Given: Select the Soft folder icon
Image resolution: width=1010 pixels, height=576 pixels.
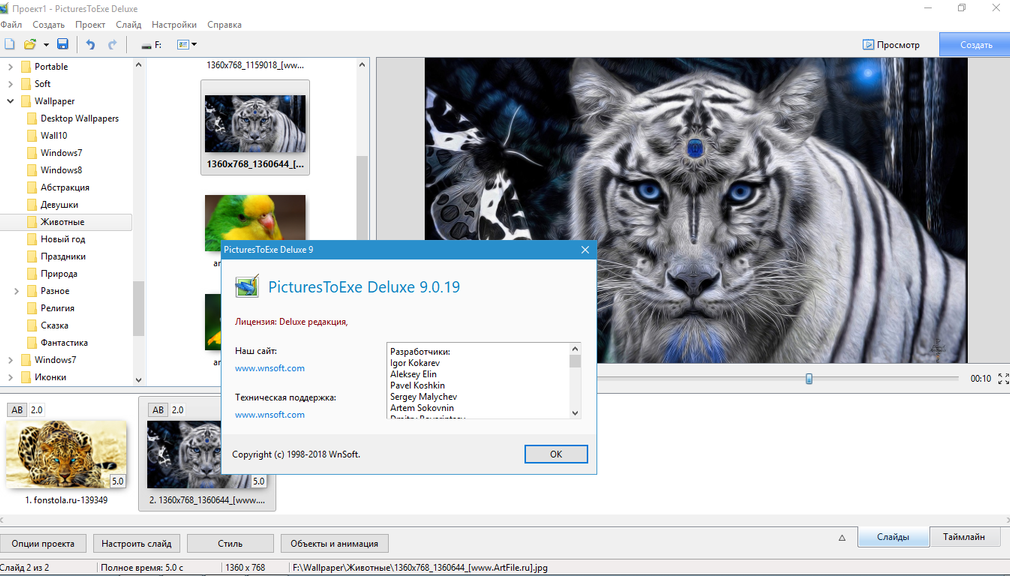Looking at the screenshot, I should pos(26,84).
